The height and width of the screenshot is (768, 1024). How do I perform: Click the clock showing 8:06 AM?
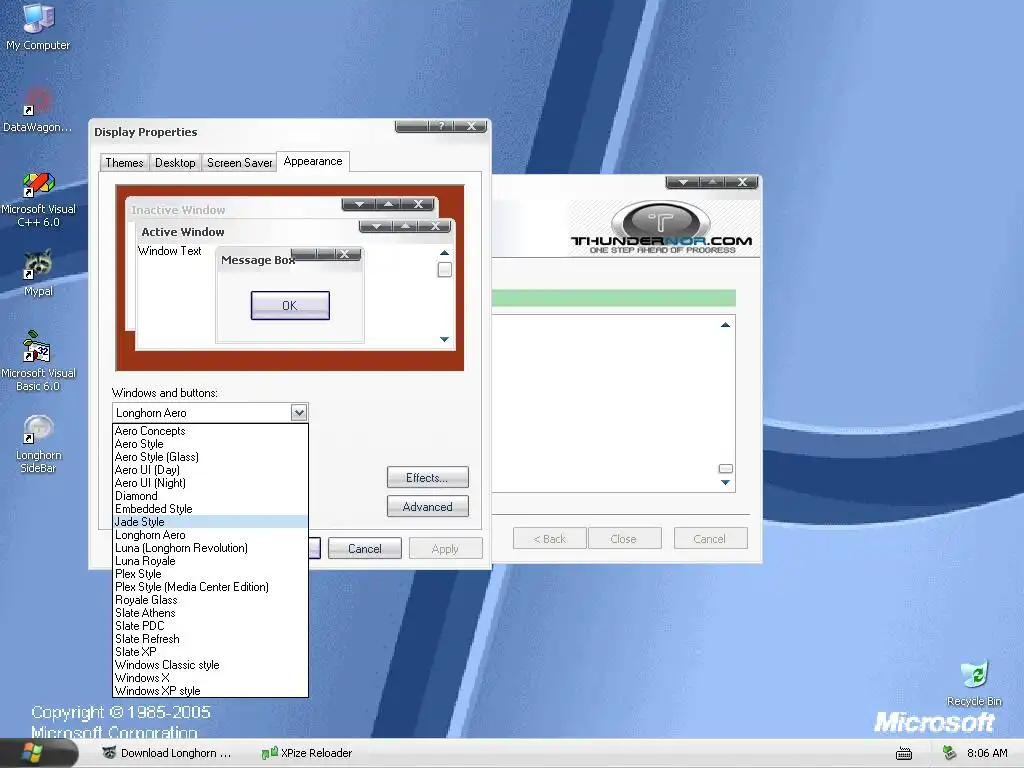point(987,753)
